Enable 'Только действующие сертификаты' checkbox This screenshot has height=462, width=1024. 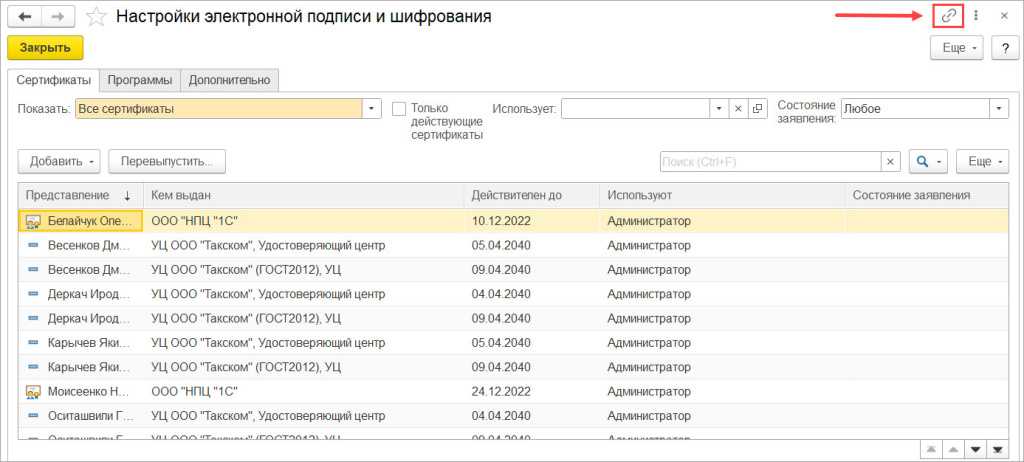400,109
